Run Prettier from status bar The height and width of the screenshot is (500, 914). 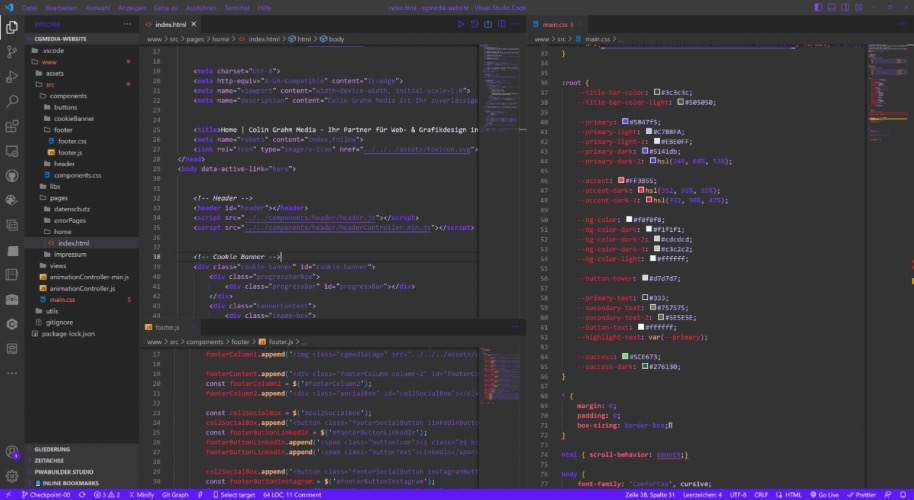pyautogui.click(x=862, y=495)
